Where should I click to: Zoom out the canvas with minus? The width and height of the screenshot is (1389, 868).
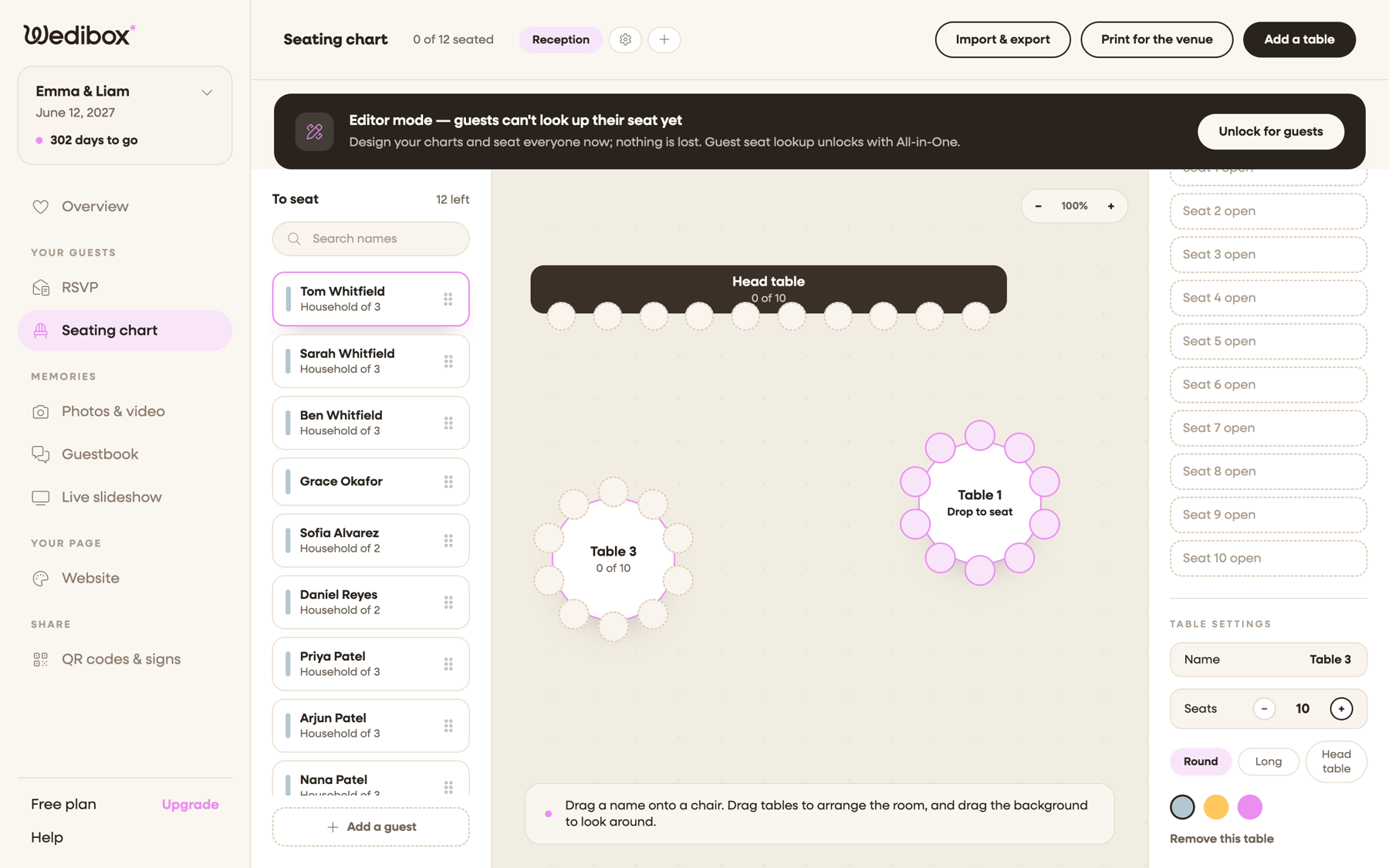tap(1038, 206)
